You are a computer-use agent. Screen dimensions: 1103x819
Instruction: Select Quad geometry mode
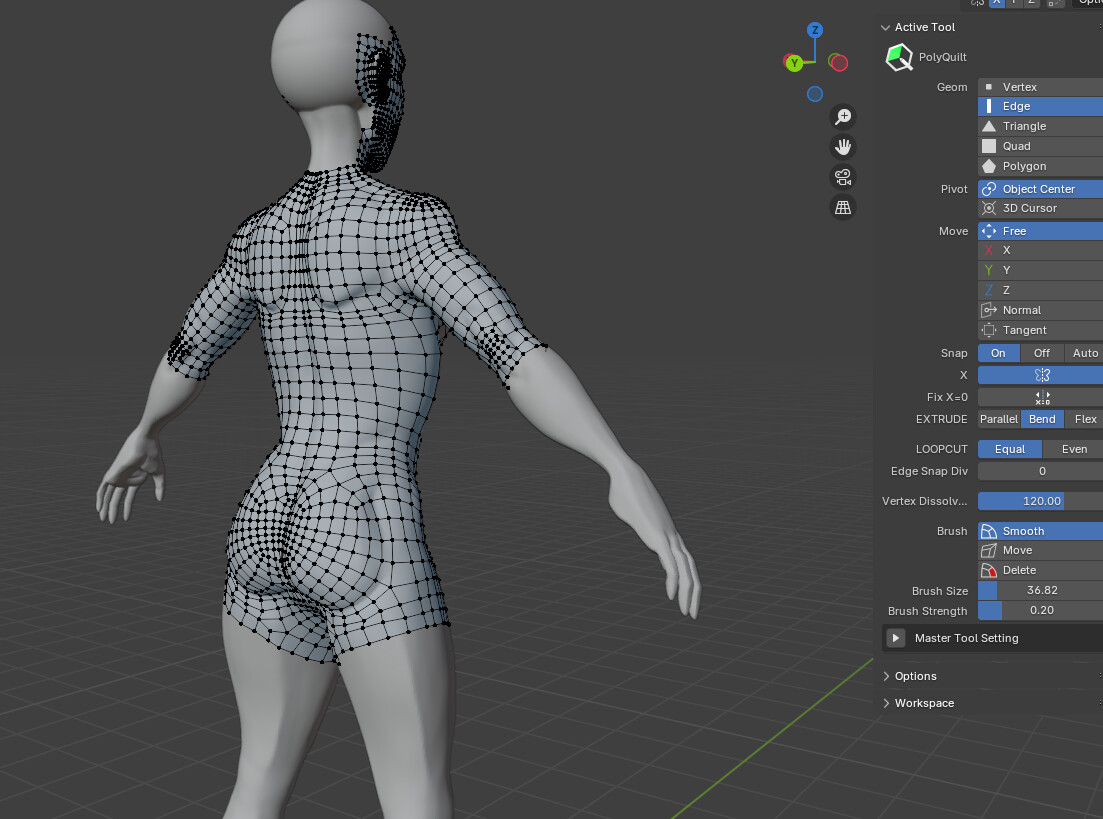[x=1040, y=146]
